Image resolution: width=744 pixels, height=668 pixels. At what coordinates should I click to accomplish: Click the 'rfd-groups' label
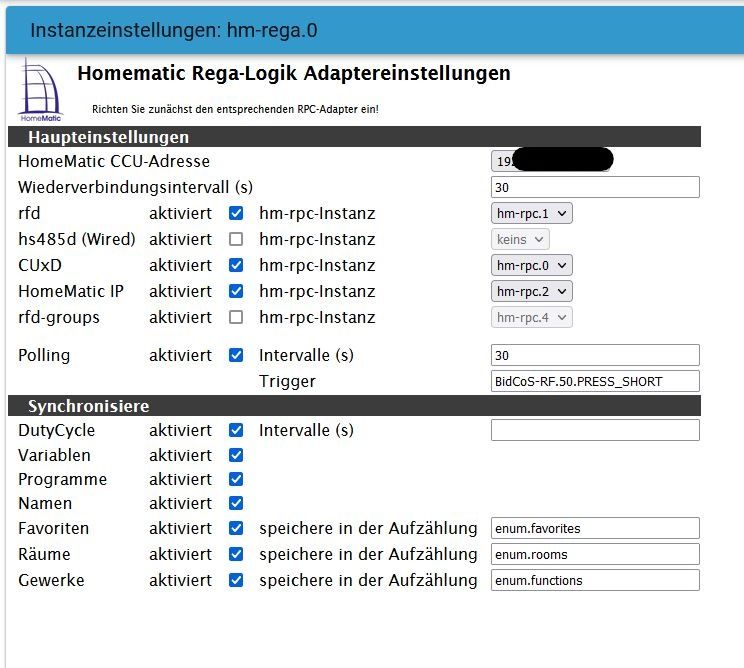click(x=59, y=317)
